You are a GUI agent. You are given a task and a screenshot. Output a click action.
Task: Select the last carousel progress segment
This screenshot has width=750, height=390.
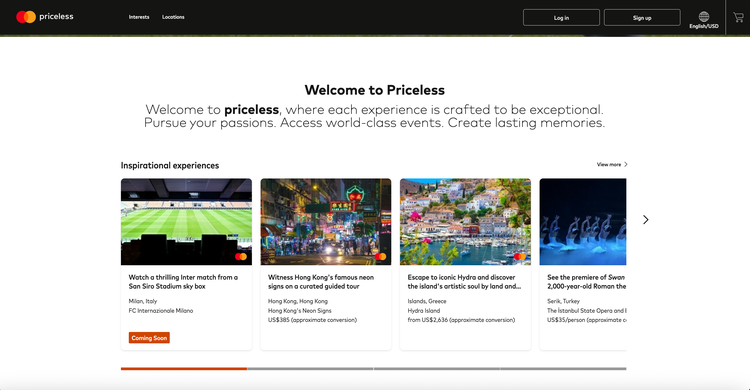563,368
